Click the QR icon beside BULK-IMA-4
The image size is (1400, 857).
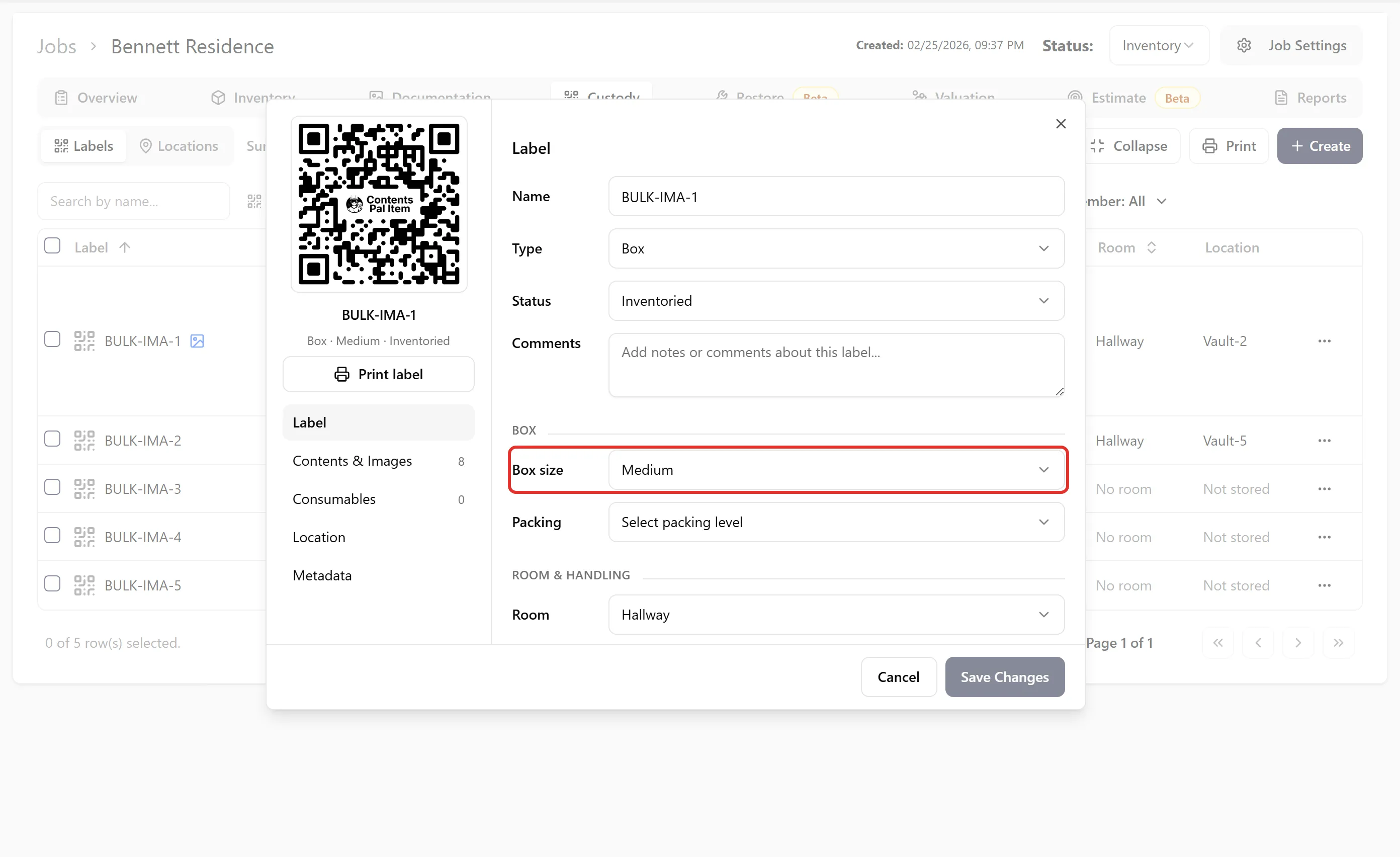click(84, 537)
